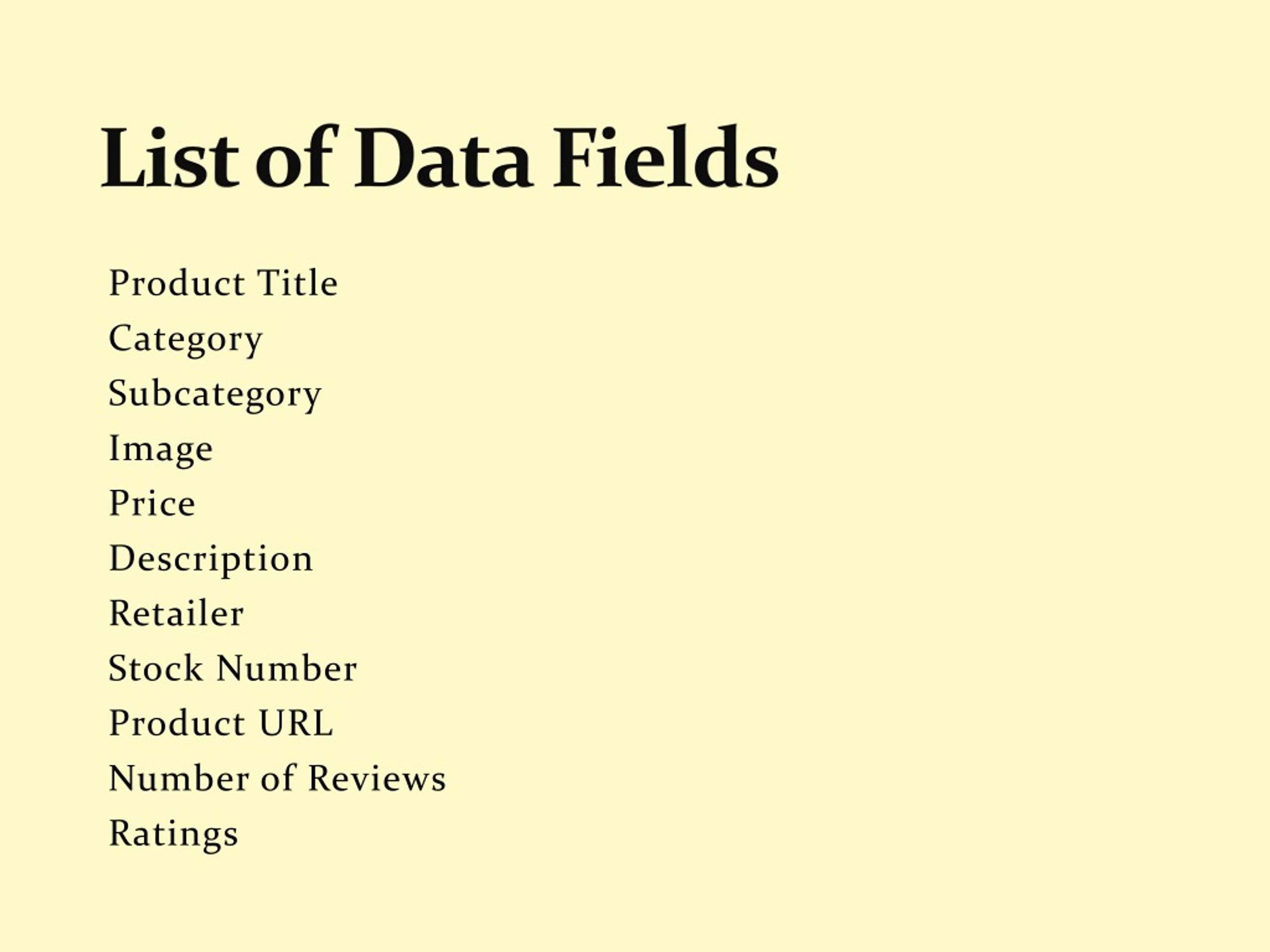Viewport: 1270px width, 952px height.
Task: Click the word "Reviews" in the list
Action: point(377,777)
